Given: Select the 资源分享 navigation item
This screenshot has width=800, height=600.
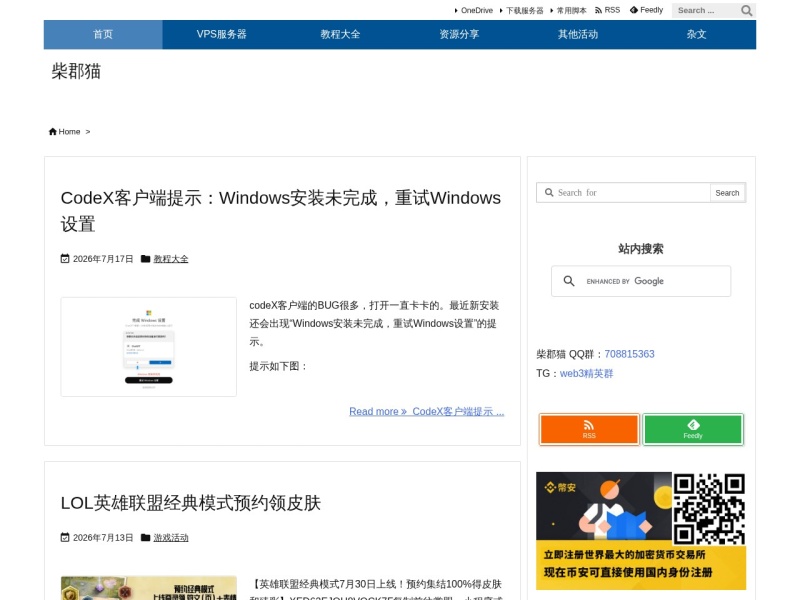Looking at the screenshot, I should (459, 35).
